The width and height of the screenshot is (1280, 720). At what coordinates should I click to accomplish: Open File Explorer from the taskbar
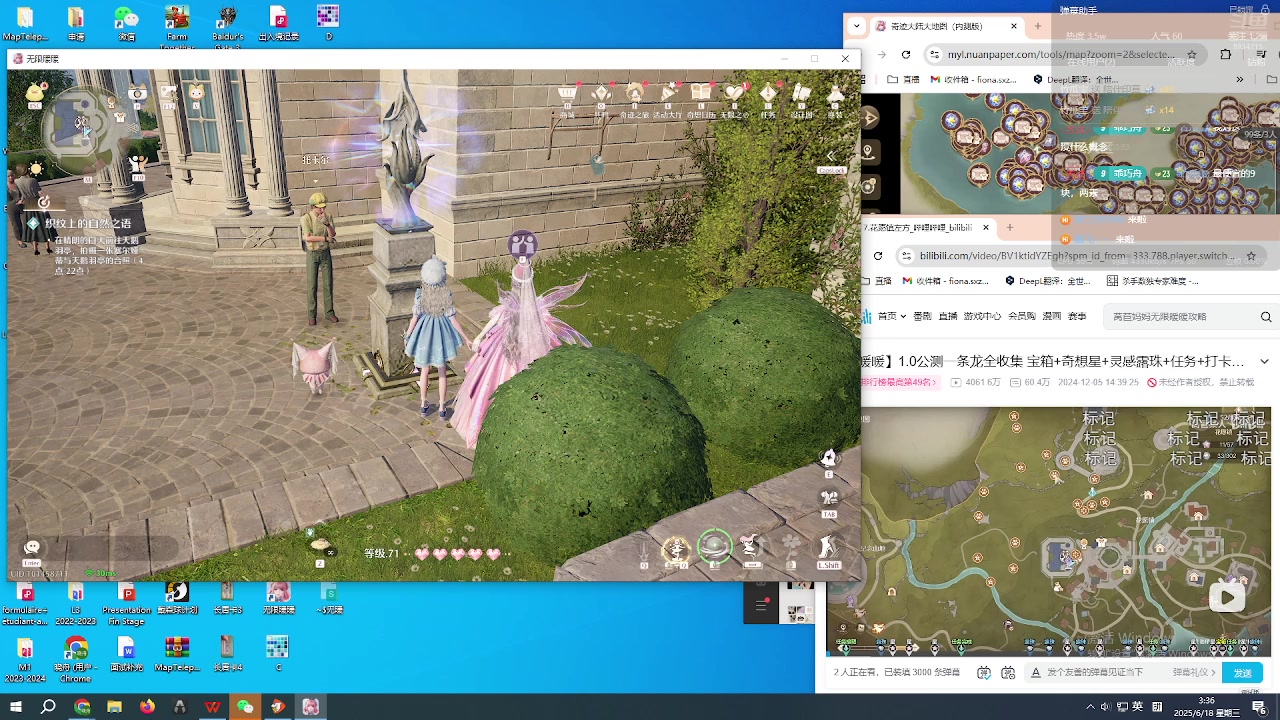pos(114,706)
